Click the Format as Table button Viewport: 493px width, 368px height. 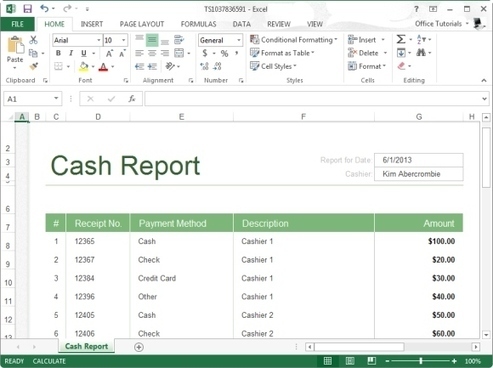[282, 53]
